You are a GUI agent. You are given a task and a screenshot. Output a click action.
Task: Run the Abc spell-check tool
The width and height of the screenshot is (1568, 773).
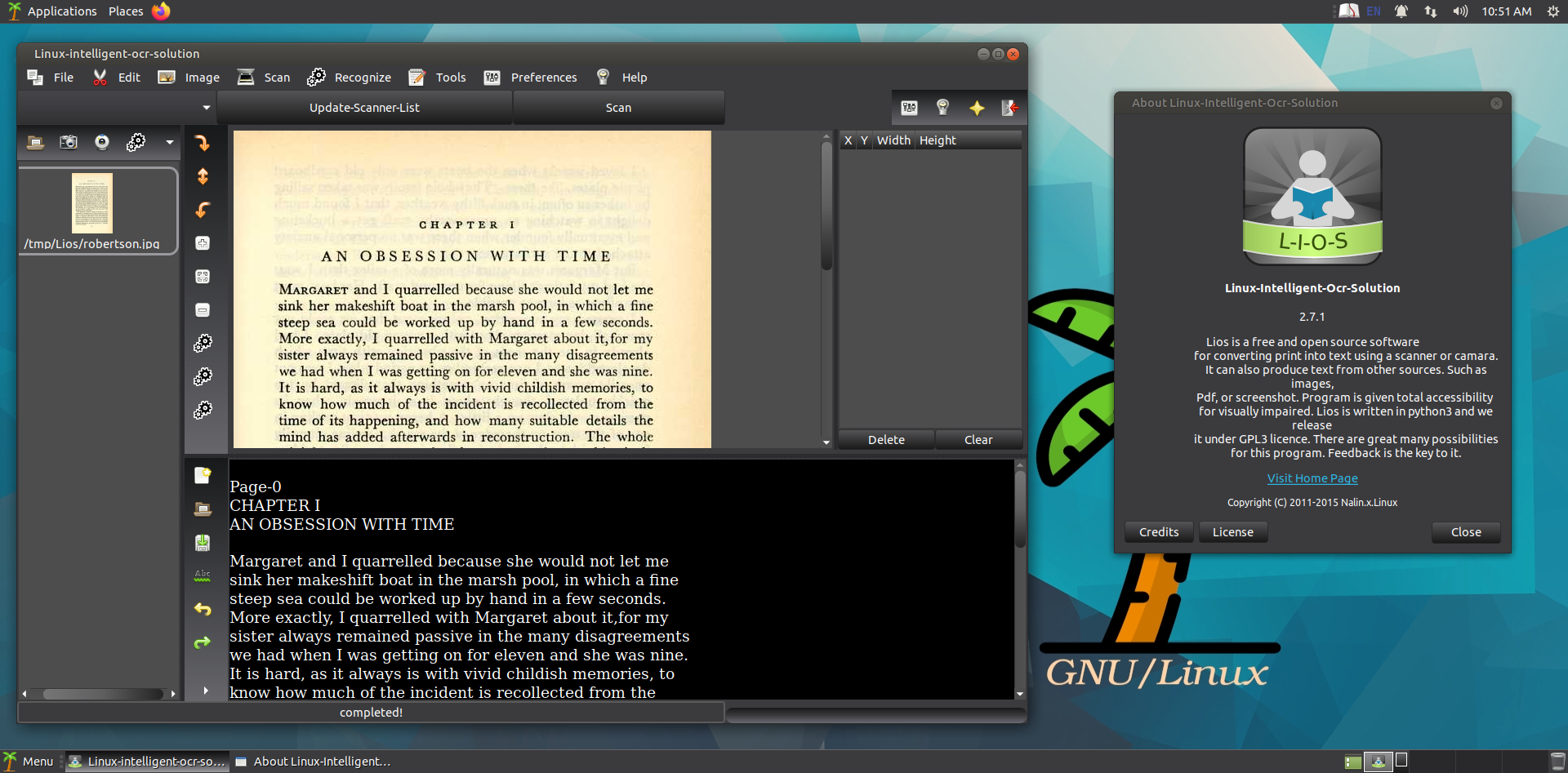203,576
